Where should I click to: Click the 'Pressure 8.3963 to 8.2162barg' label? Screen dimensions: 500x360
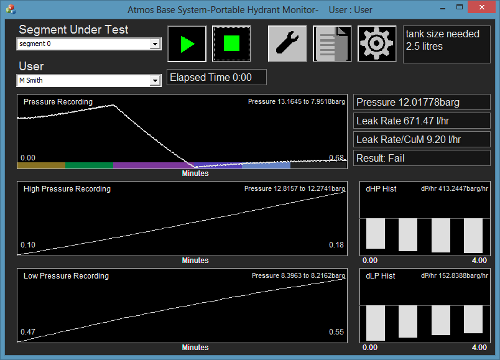[298, 276]
